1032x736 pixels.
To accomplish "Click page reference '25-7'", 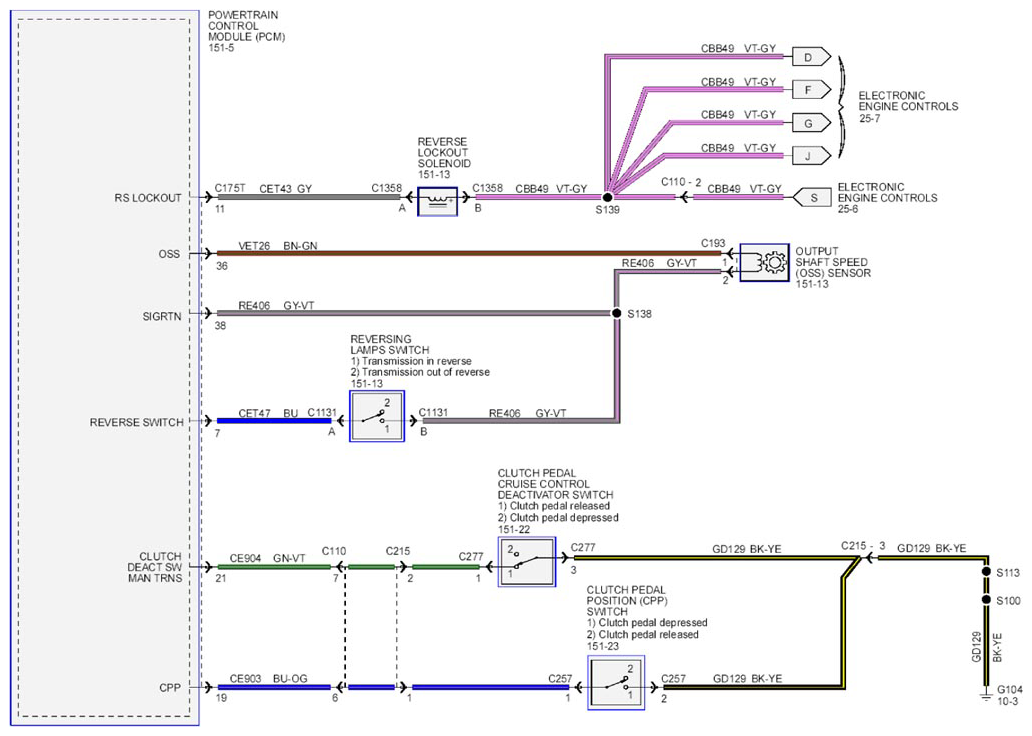I will click(869, 118).
